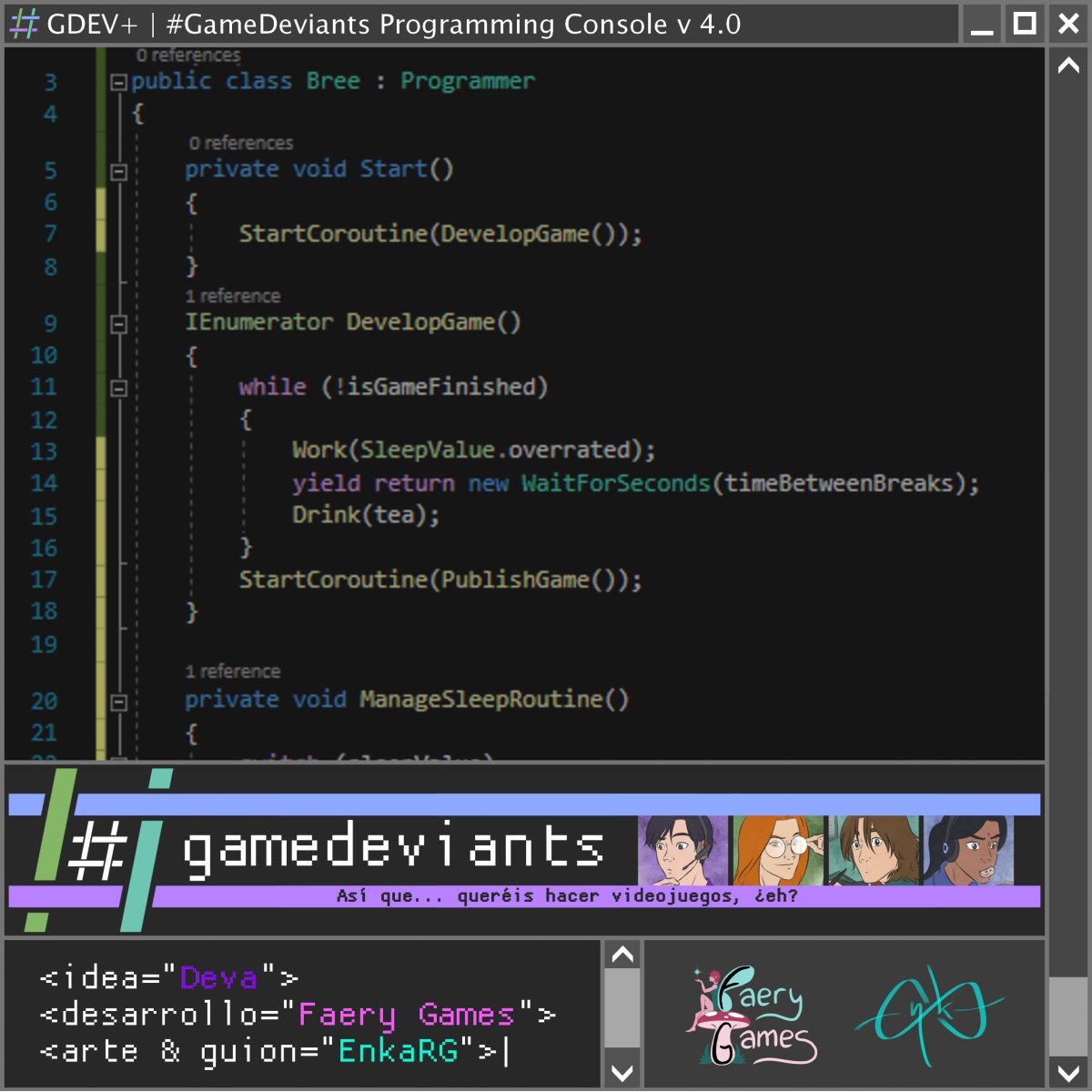
Task: Click the hash logo in title bar
Action: click(24, 25)
